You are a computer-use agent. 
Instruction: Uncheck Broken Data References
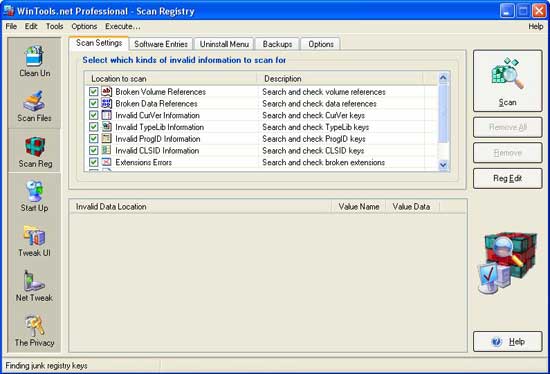click(93, 103)
